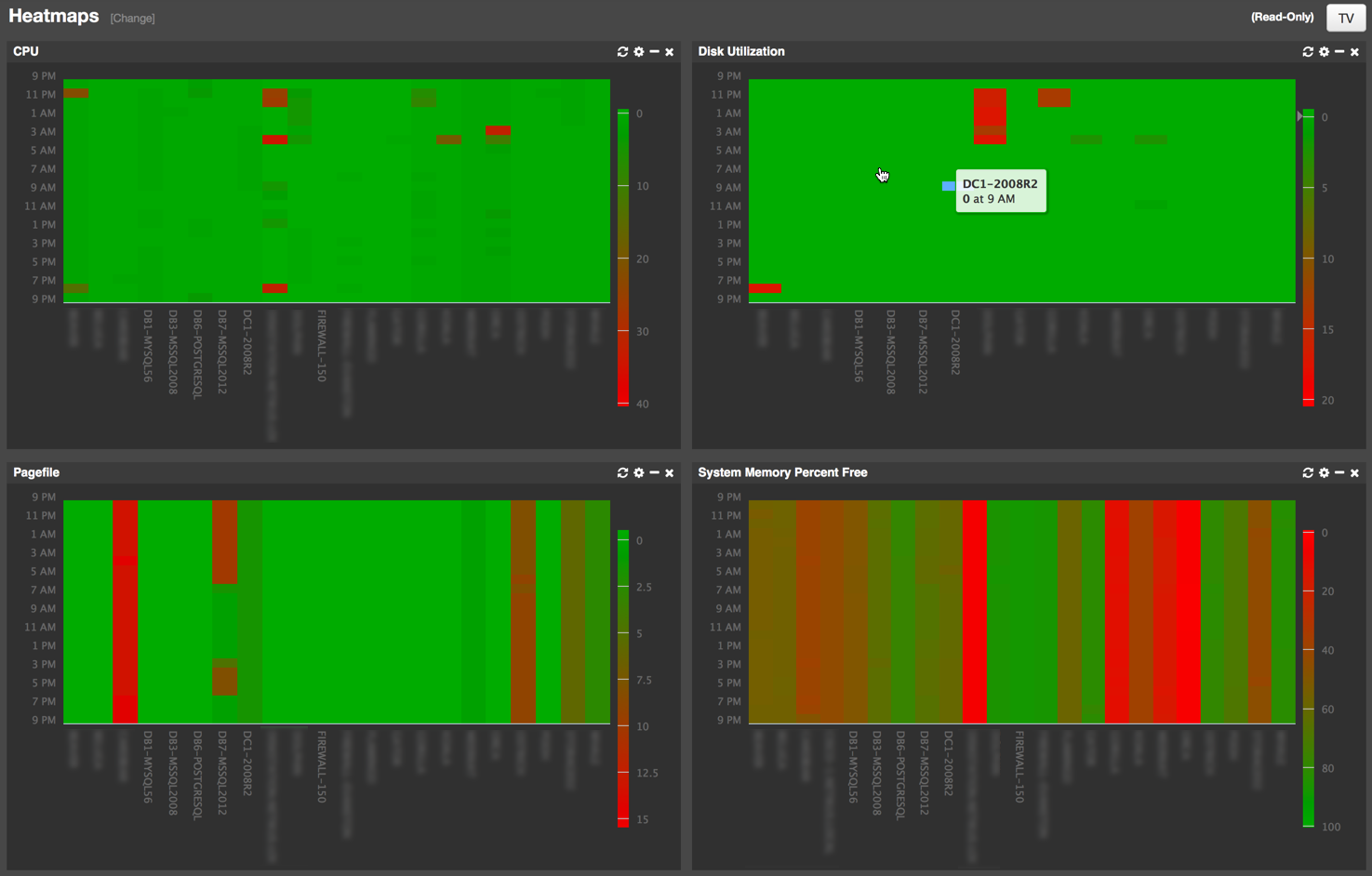The width and height of the screenshot is (1372, 876).
Task: Click Disk Utilization legend slider marker
Action: point(1299,116)
